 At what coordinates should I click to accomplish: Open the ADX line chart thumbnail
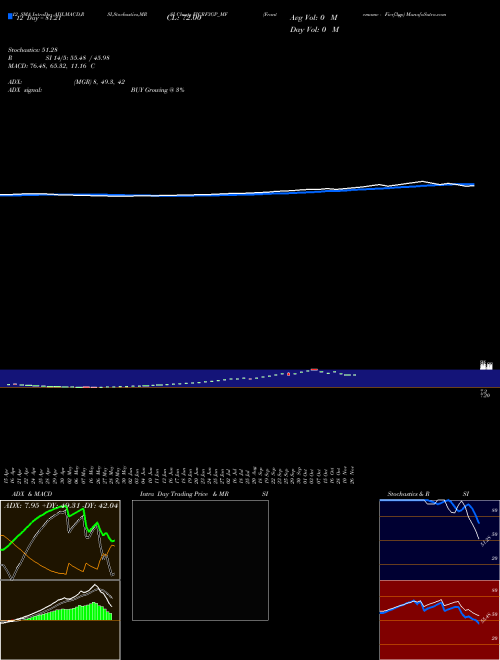pyautogui.click(x=60, y=540)
